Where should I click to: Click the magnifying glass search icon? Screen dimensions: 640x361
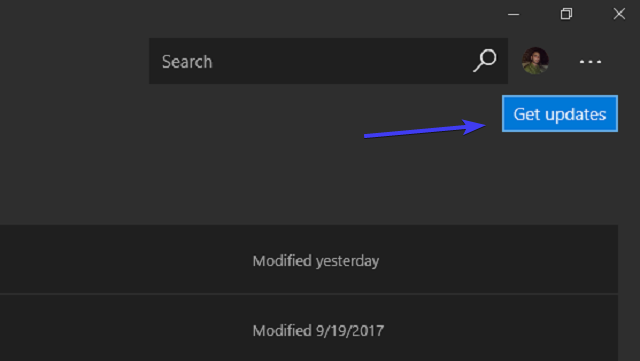(485, 60)
